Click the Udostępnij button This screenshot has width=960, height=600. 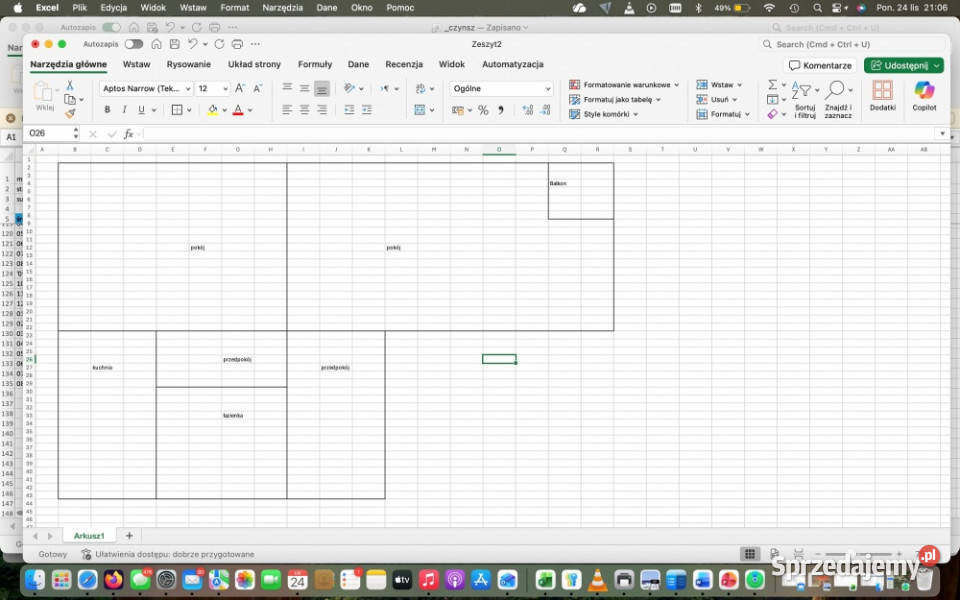click(903, 65)
